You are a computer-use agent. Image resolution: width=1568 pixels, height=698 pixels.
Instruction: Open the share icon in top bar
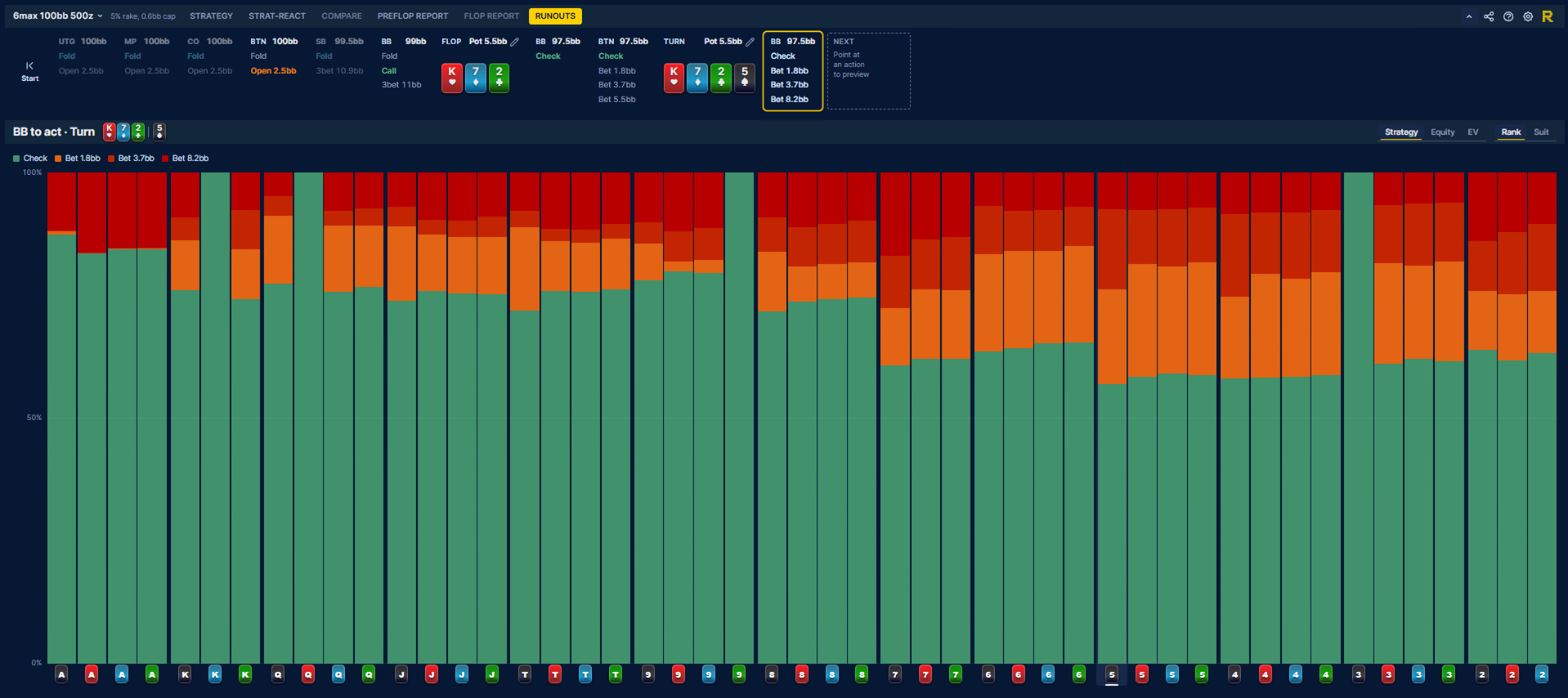pos(1489,16)
